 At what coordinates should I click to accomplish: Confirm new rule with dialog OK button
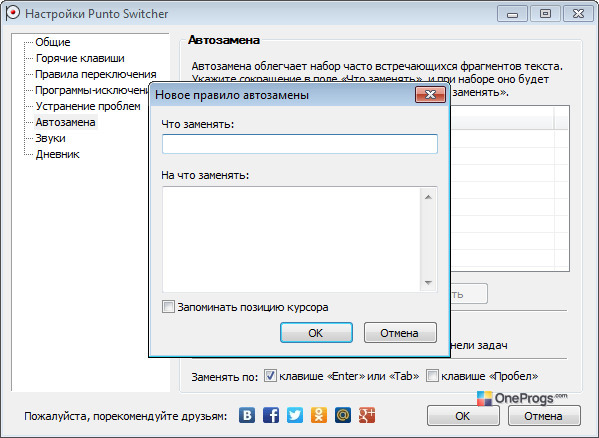316,333
